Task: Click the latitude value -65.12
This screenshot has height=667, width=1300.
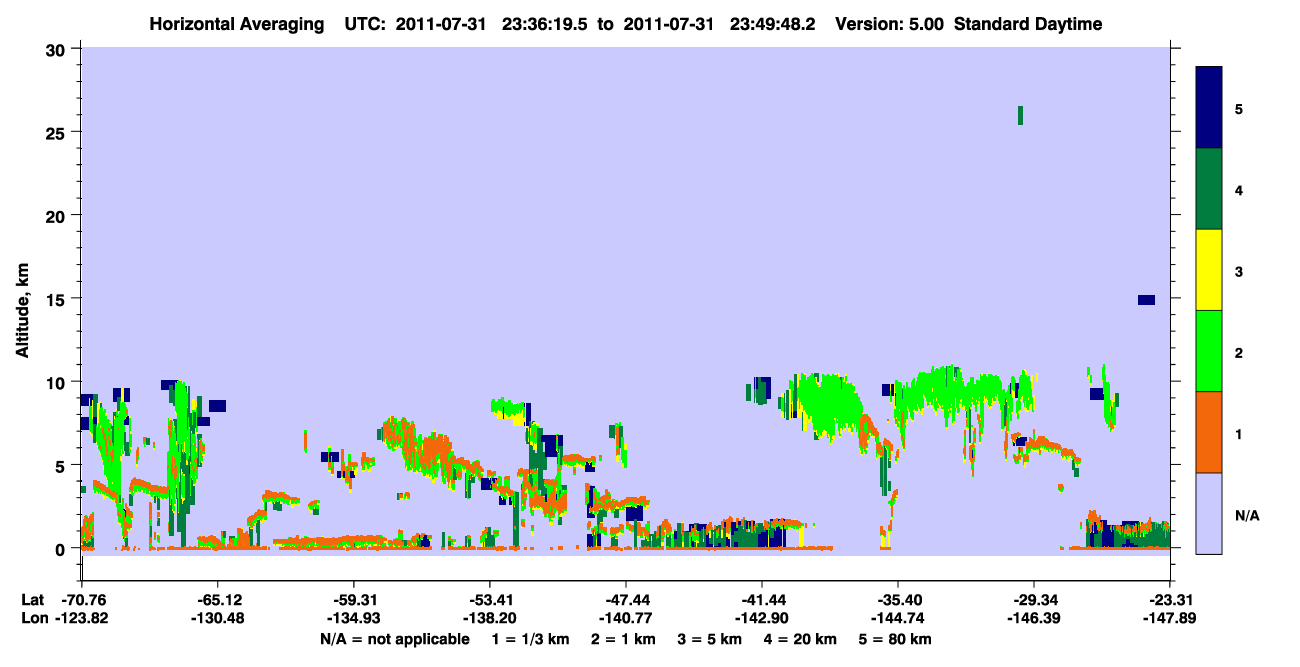Action: coord(217,600)
